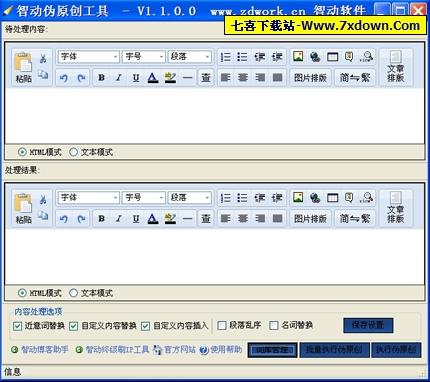
Task: Click the Align center icon in the upper editor
Action: point(243,78)
